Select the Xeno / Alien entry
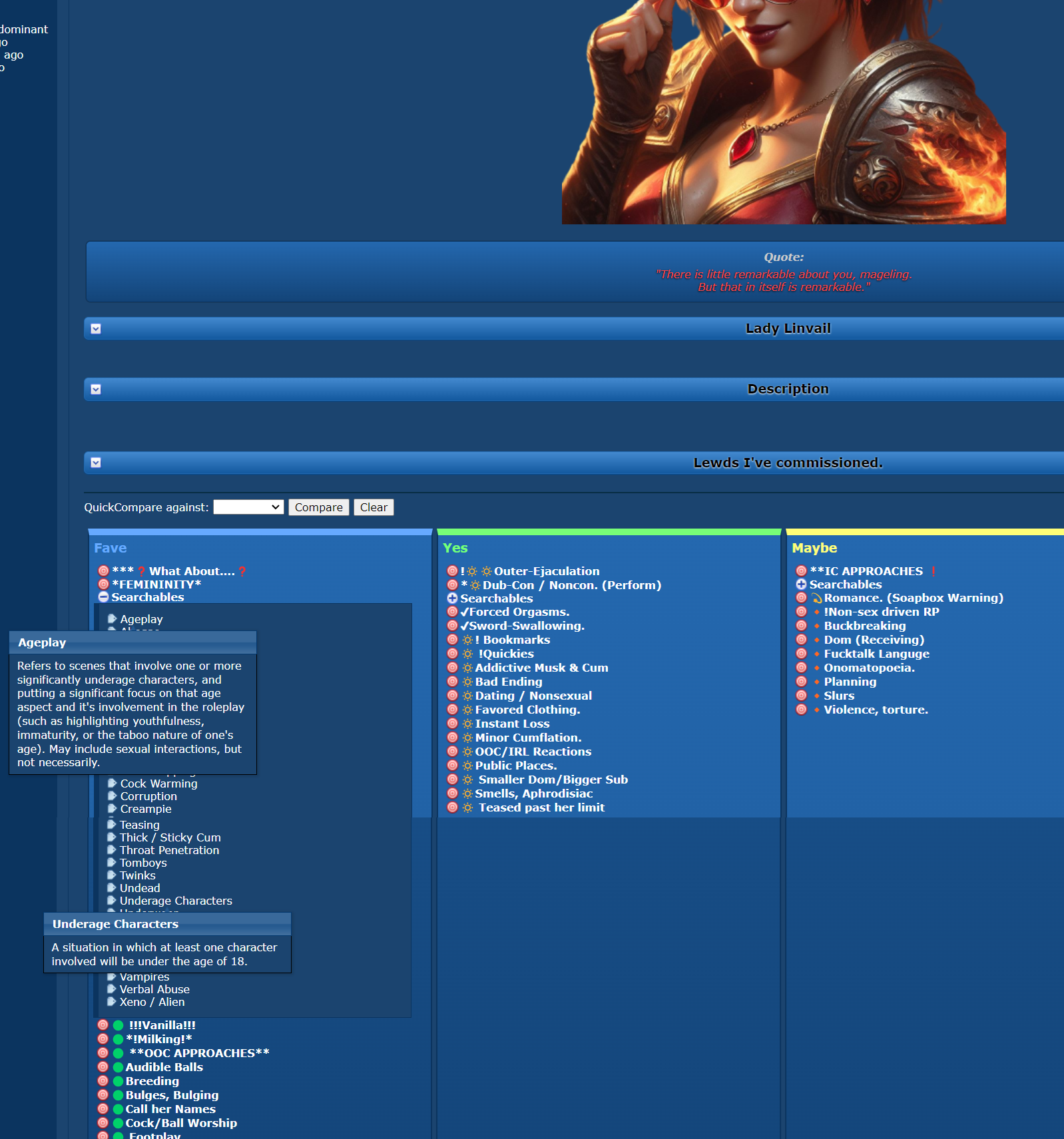The image size is (1064, 1139). coord(152,1002)
